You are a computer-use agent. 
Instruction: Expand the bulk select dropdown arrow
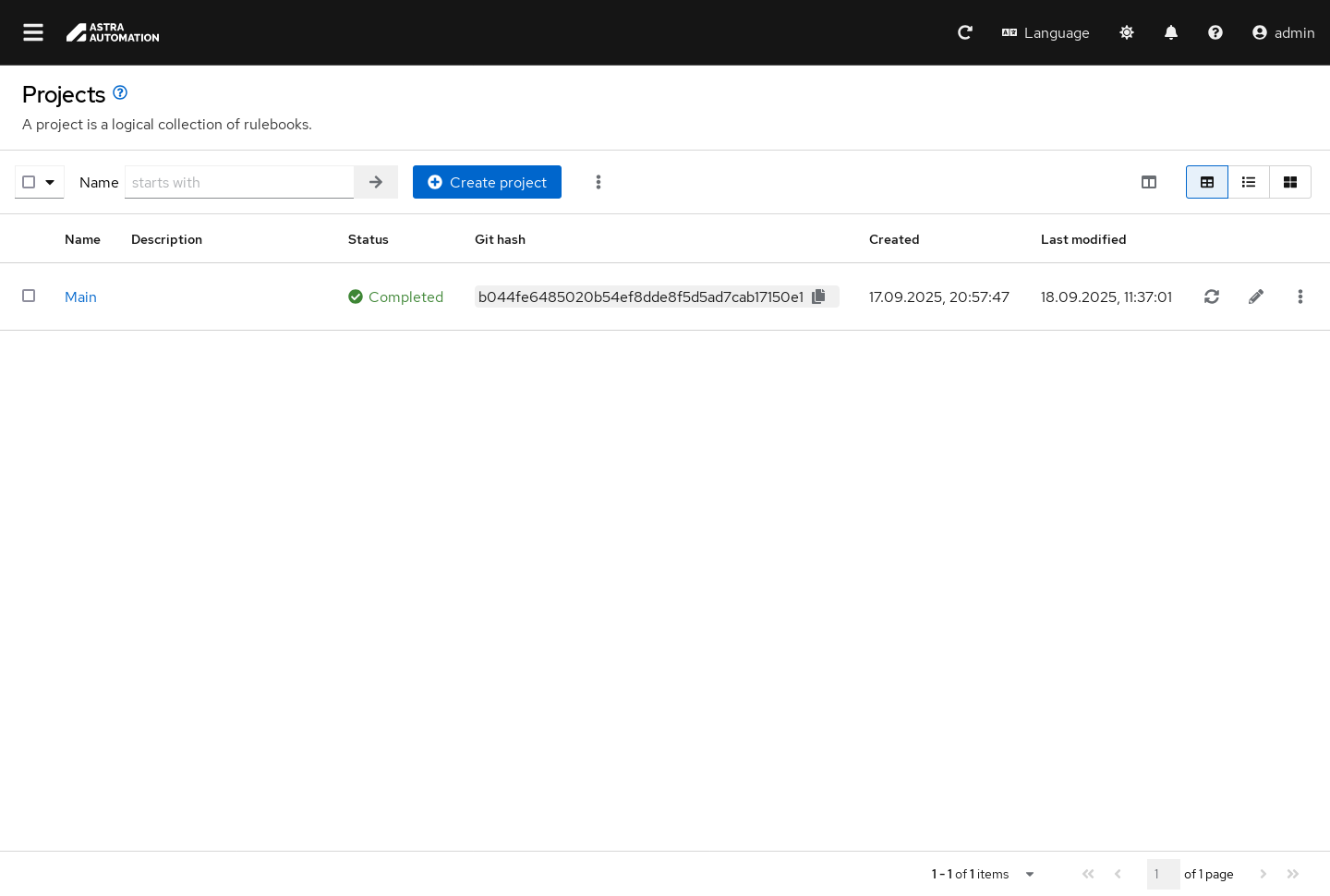pyautogui.click(x=50, y=182)
